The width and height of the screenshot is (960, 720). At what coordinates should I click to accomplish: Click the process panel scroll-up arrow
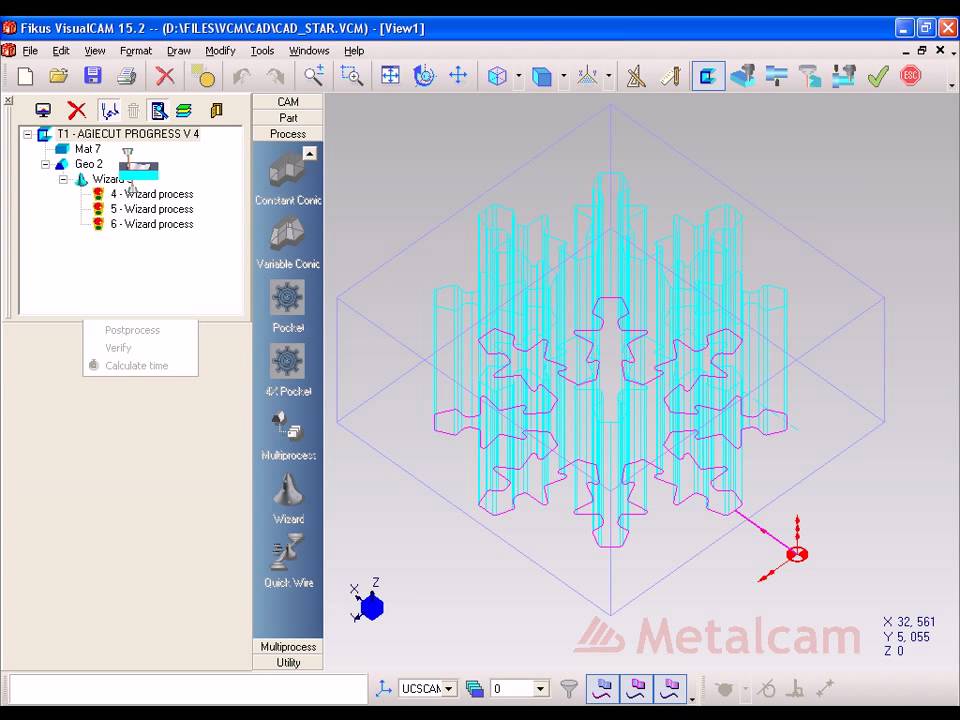pyautogui.click(x=310, y=153)
